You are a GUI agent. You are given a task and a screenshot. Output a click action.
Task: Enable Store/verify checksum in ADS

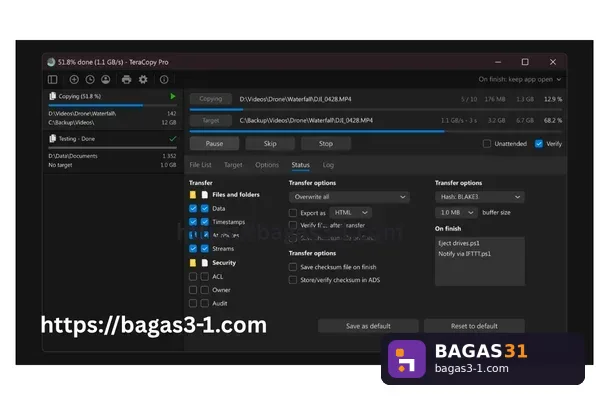click(293, 280)
